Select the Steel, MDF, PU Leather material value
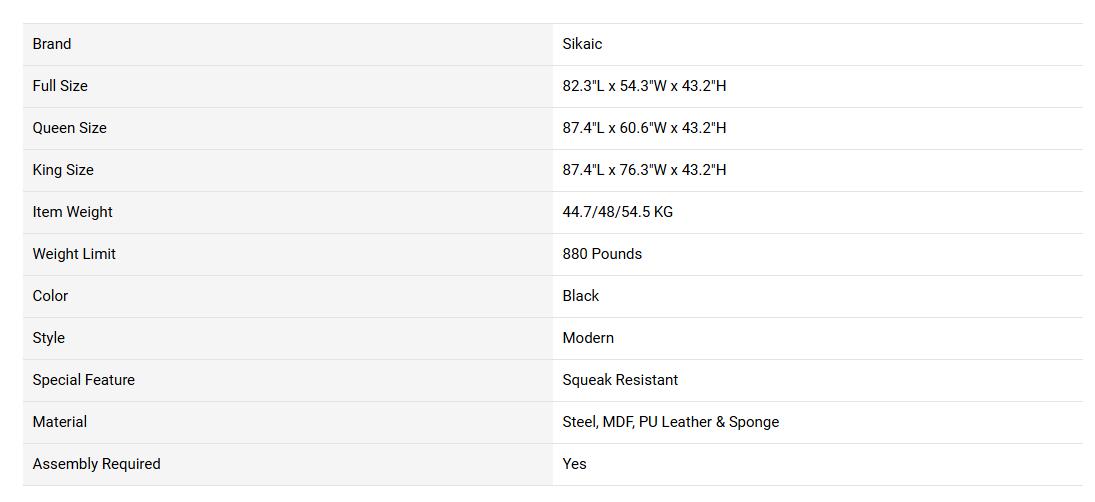This screenshot has height=502, width=1095. (x=670, y=422)
